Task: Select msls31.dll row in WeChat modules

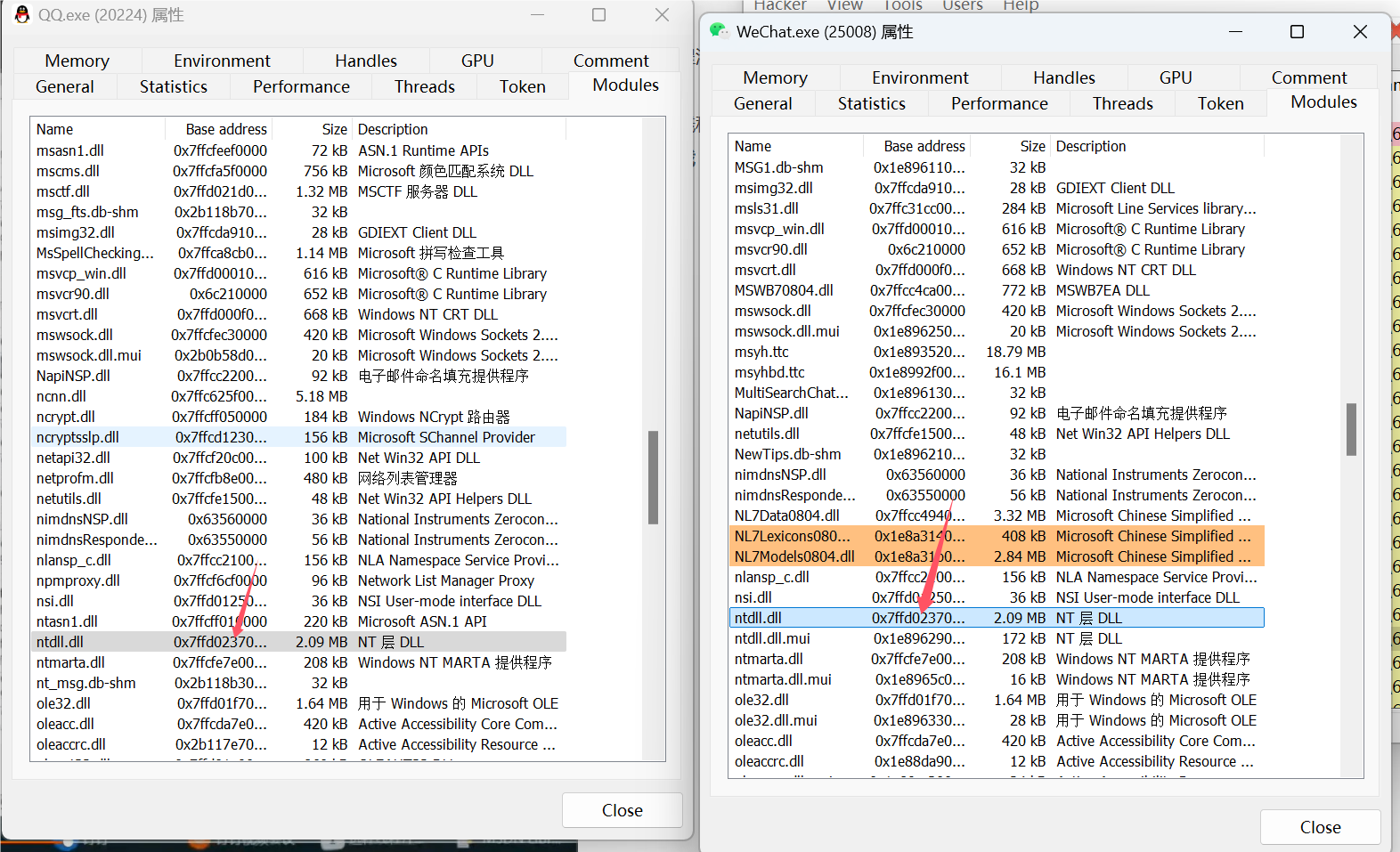Action: coord(997,208)
